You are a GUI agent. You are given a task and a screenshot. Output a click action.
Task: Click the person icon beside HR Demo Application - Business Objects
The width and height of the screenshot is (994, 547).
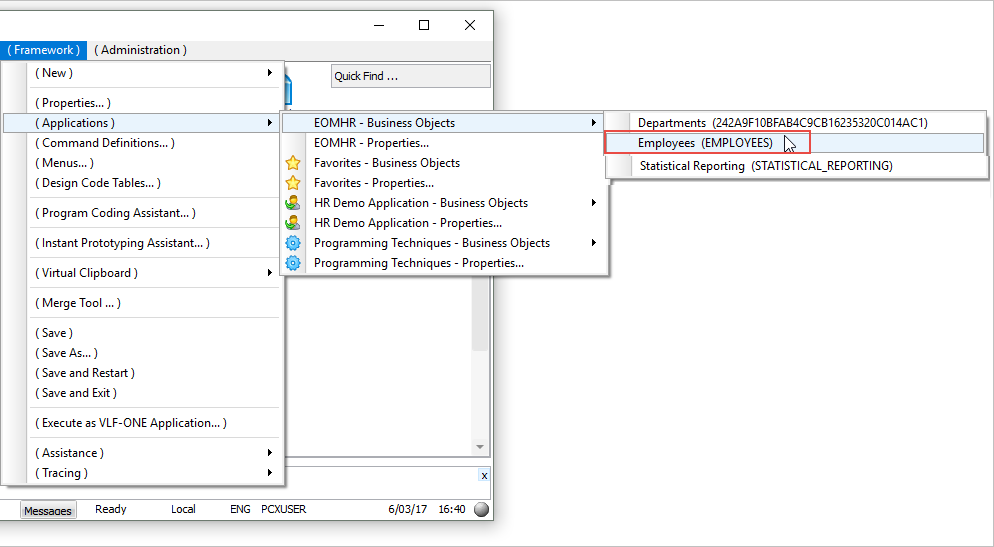[293, 203]
